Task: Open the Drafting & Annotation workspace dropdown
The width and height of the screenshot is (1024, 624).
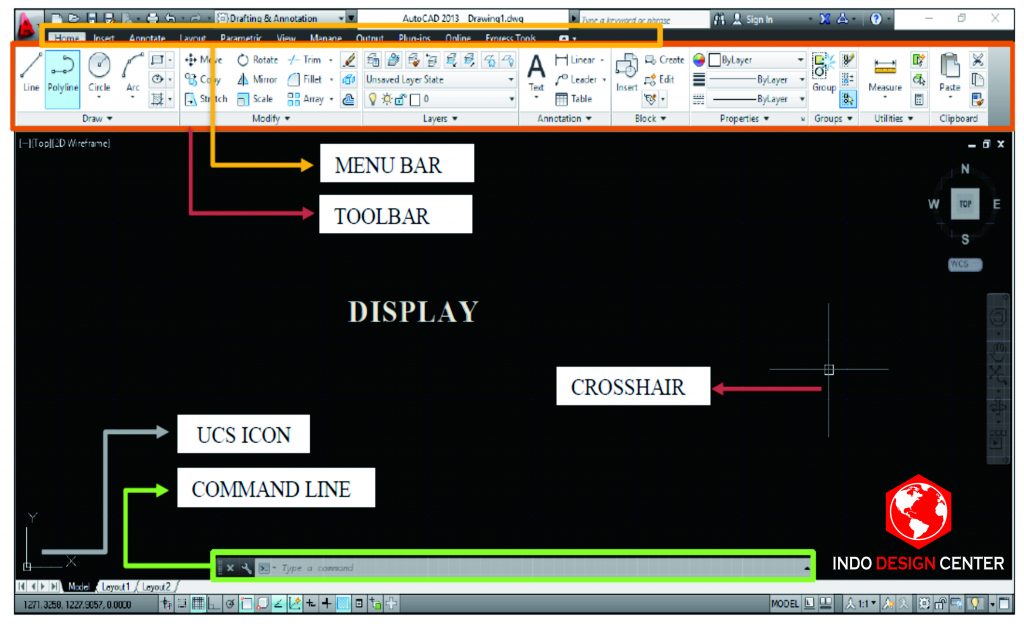Action: pyautogui.click(x=285, y=18)
